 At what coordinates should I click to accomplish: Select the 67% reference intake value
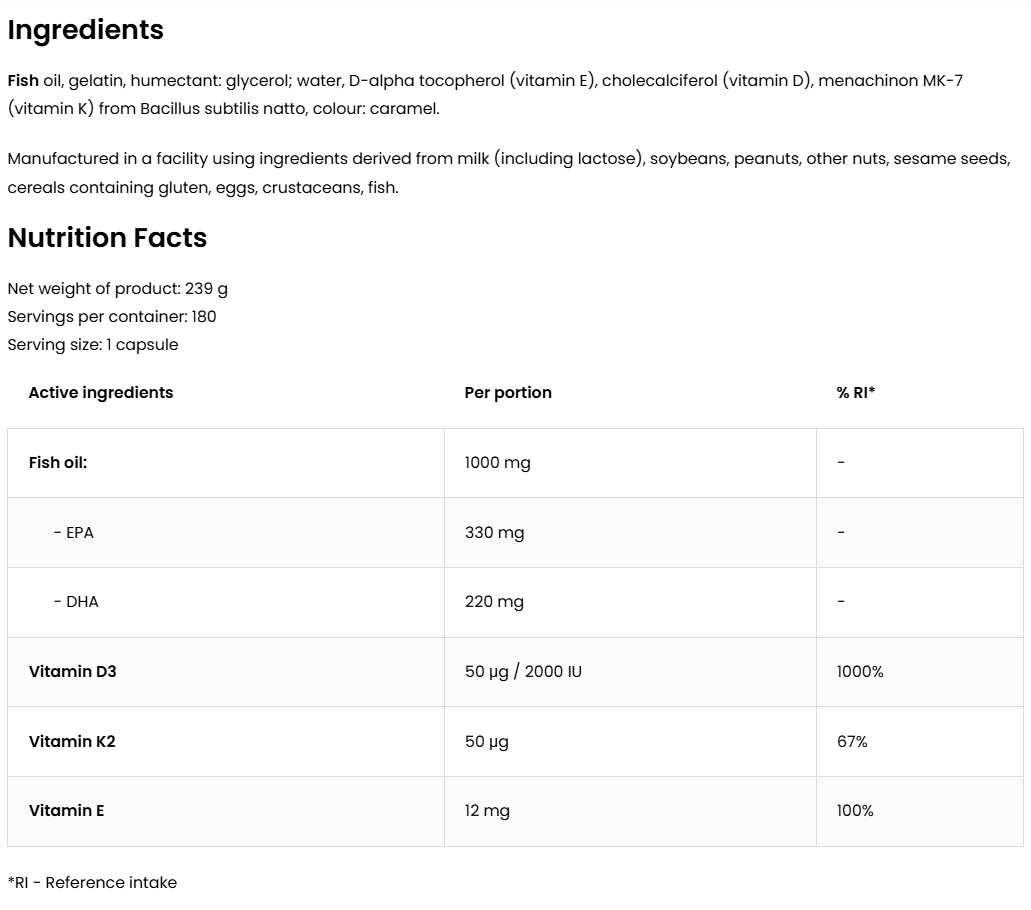[x=852, y=742]
